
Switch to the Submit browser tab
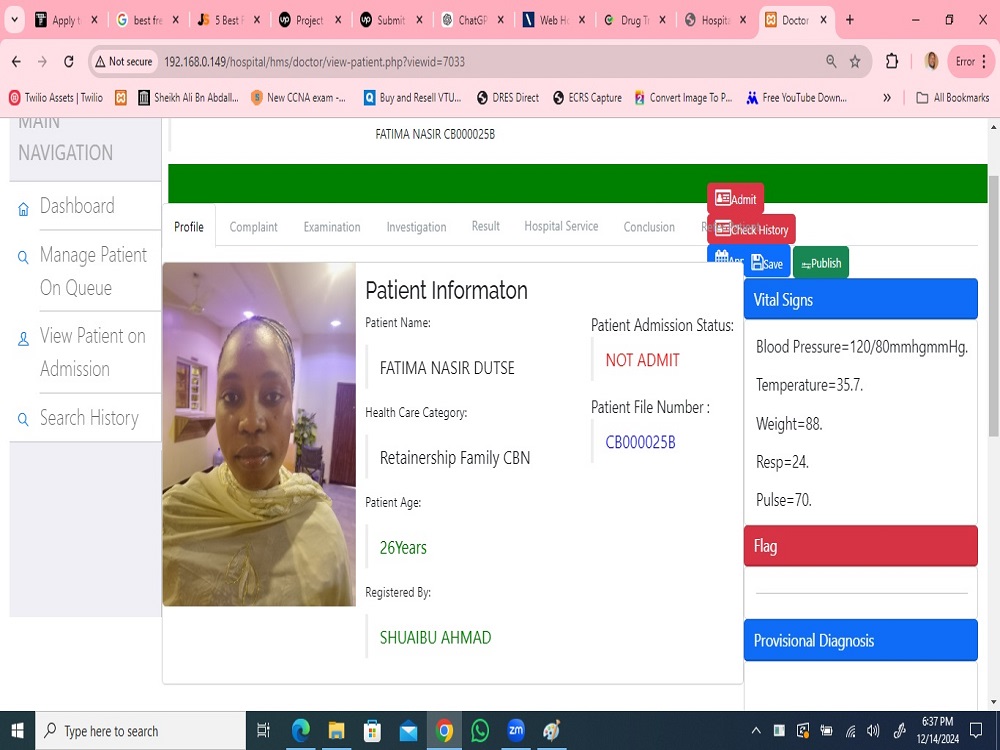click(392, 20)
